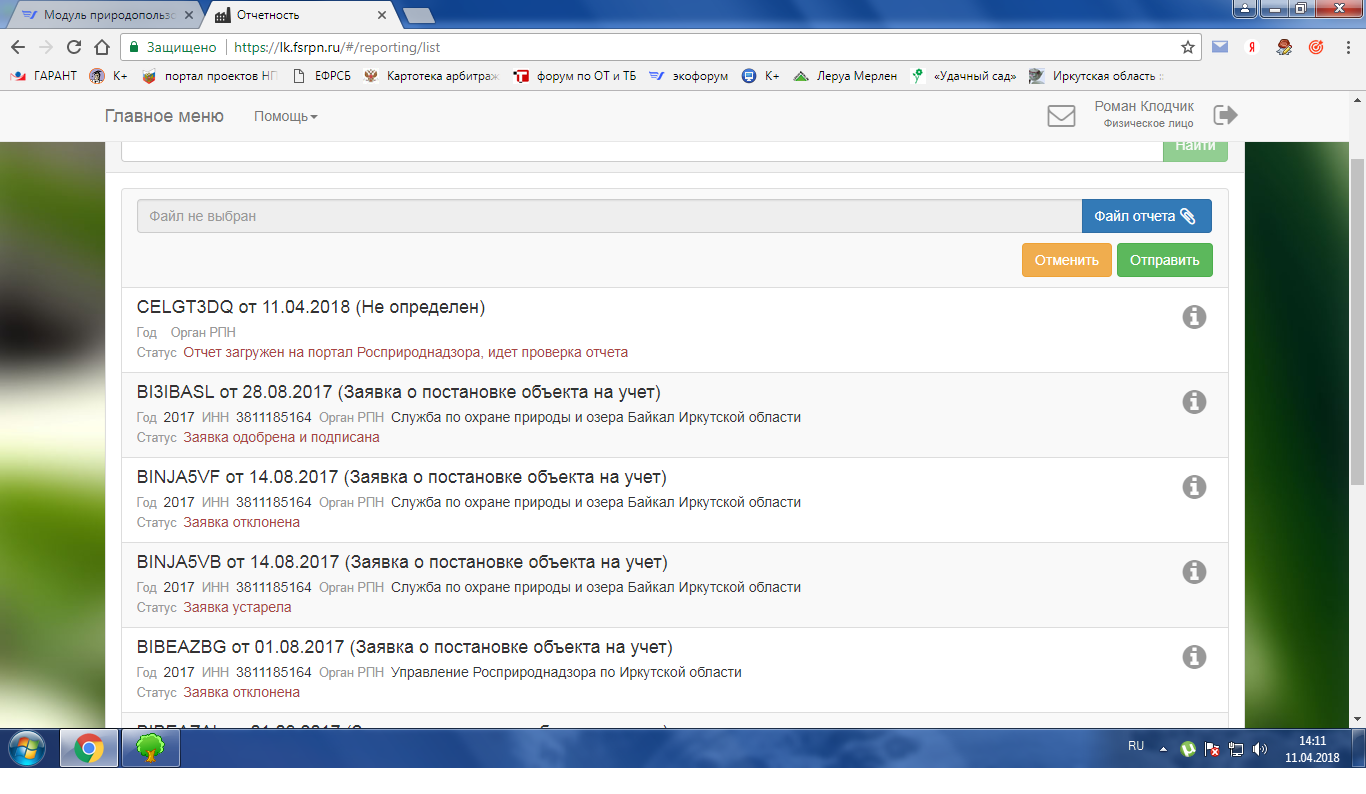The width and height of the screenshot is (1366, 794).
Task: Bookmark page with the star icon
Action: 1188,47
